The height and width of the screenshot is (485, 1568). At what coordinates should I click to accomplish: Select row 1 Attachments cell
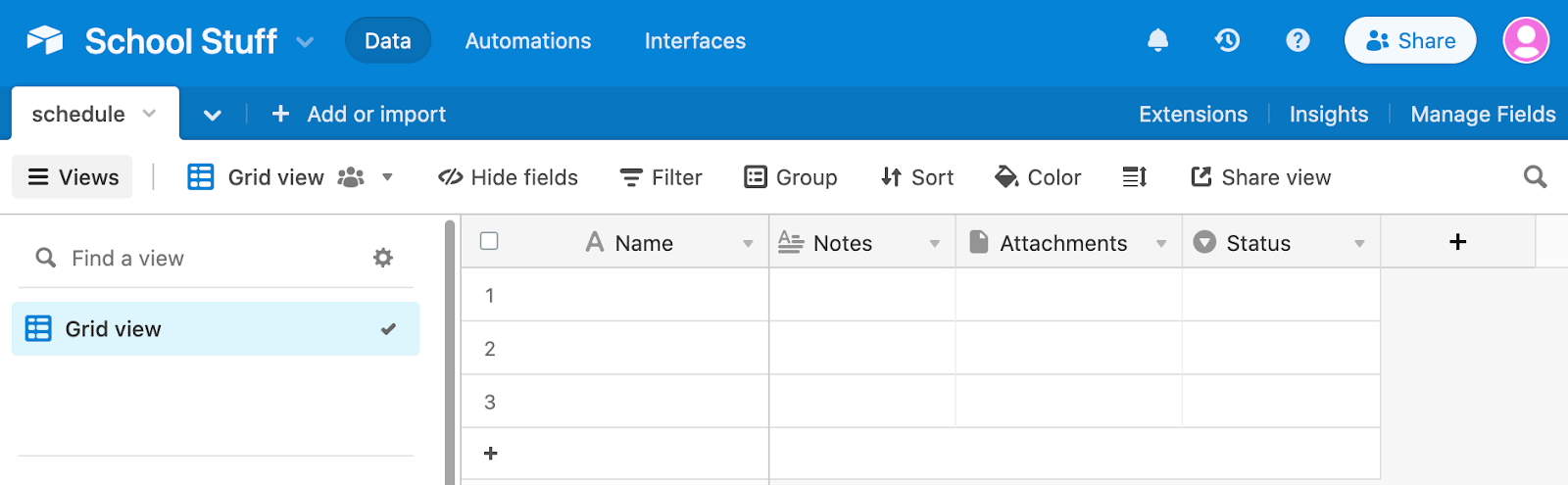(x=1069, y=295)
